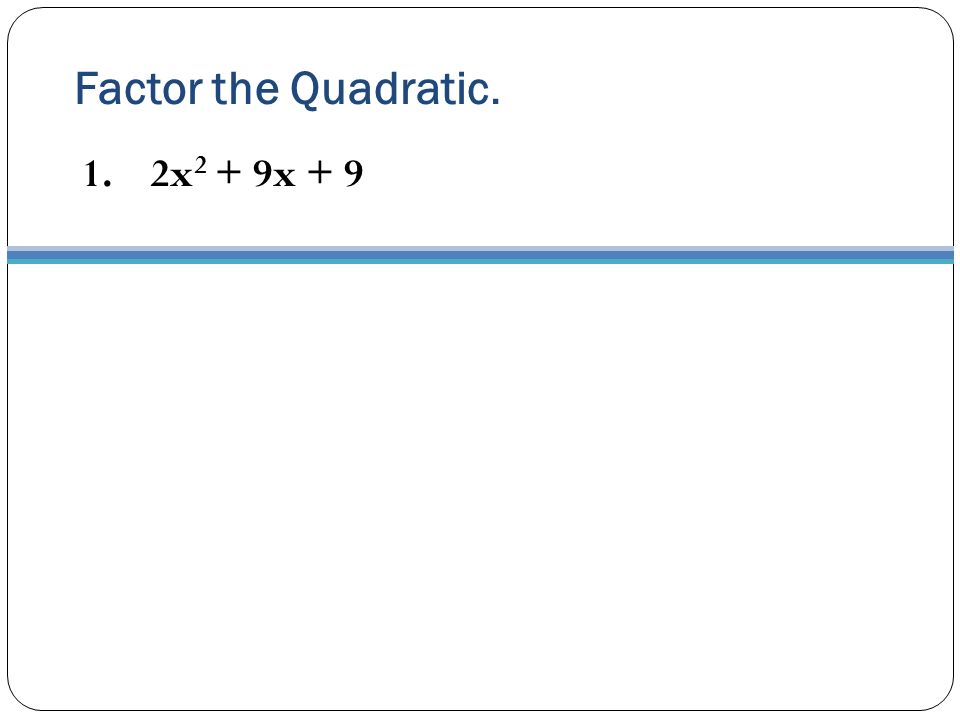The height and width of the screenshot is (720, 960).
Task: Select the word "Factor" in the title
Action: [139, 88]
